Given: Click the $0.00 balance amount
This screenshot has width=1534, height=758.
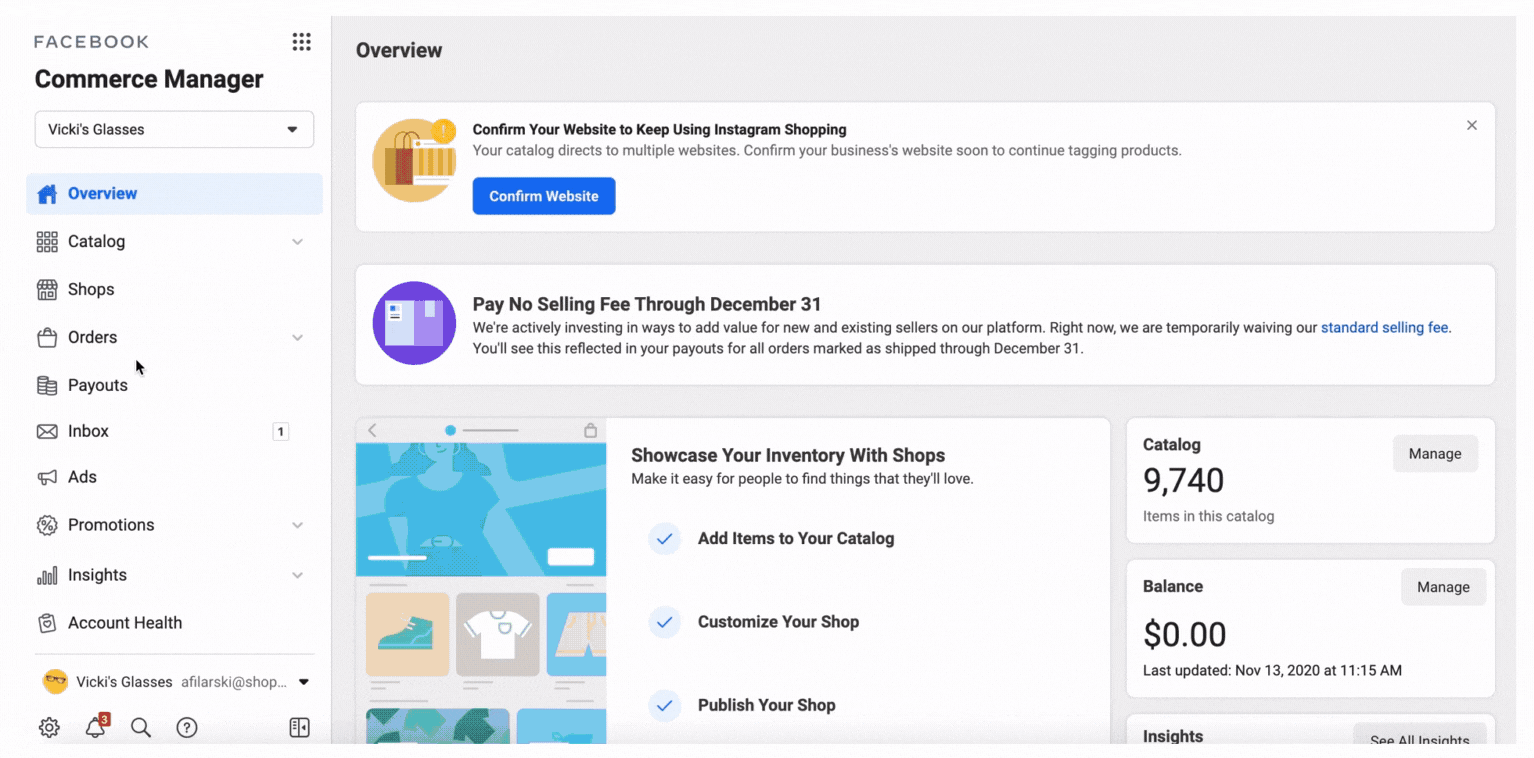Looking at the screenshot, I should click(x=1184, y=635).
